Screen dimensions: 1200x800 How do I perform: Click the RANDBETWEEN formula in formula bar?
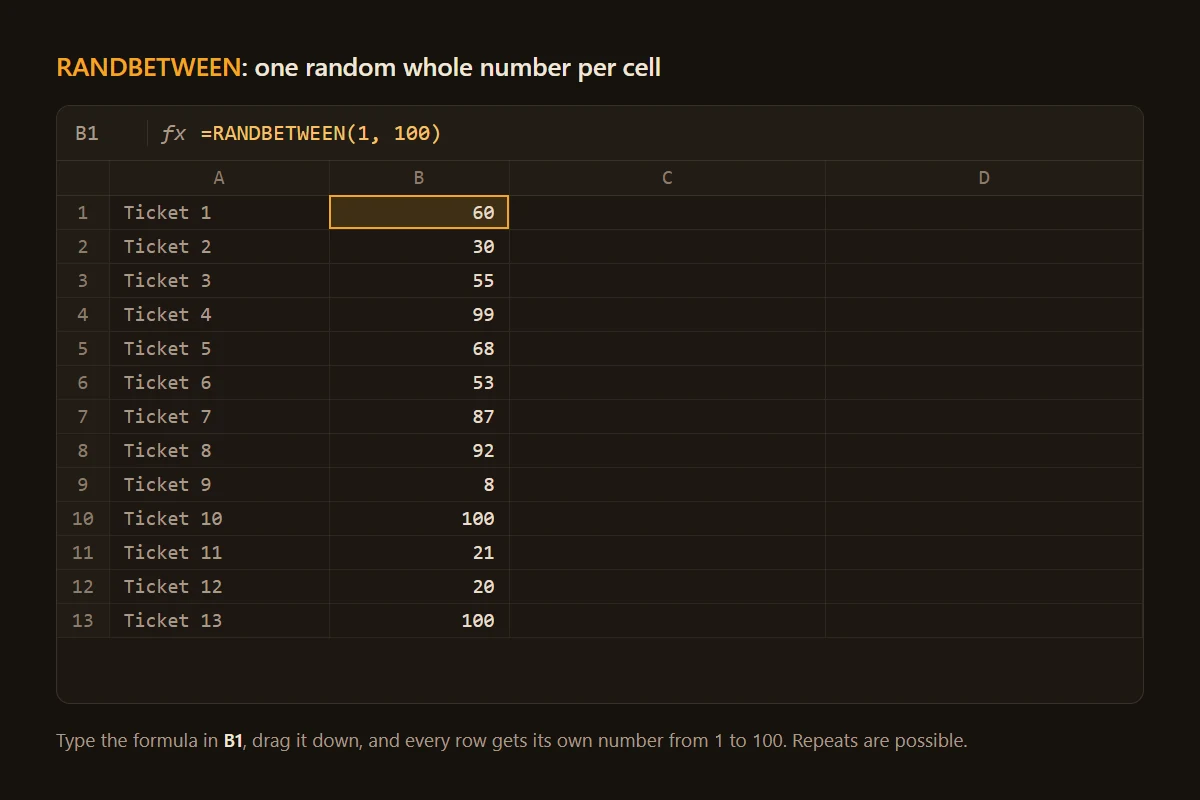pyautogui.click(x=321, y=133)
